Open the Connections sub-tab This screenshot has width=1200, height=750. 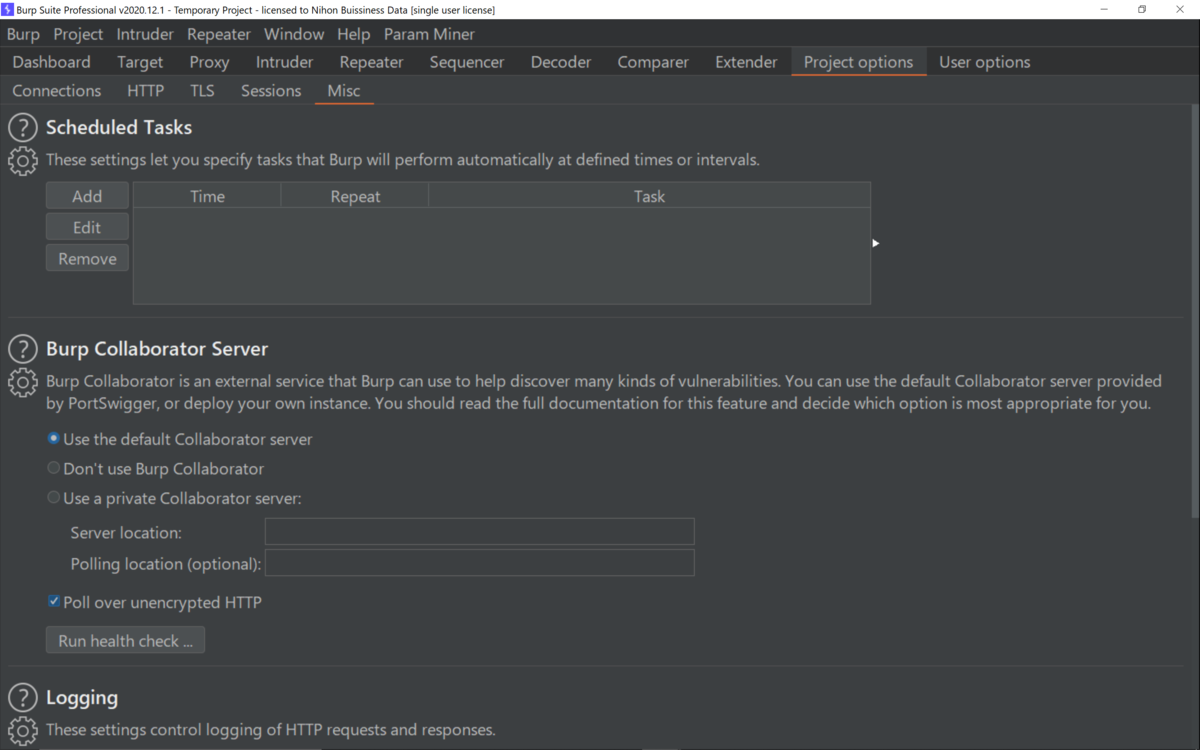click(x=57, y=91)
